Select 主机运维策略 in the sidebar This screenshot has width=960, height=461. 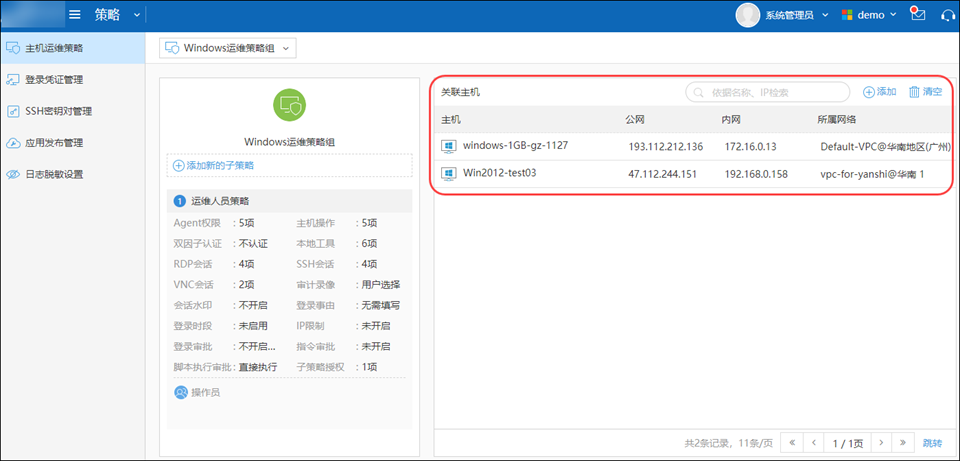(72, 48)
